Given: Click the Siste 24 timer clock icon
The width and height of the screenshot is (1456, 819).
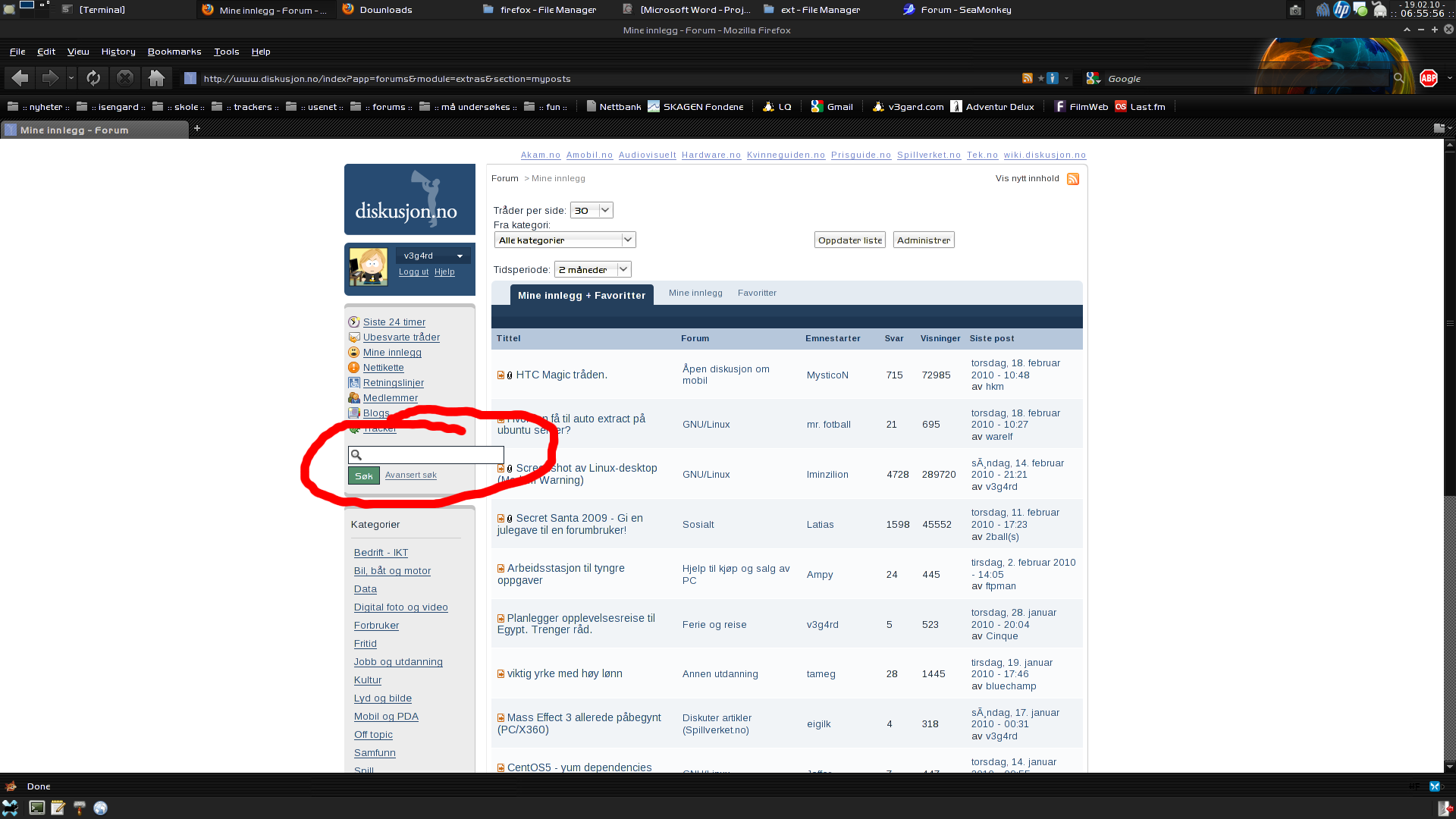Looking at the screenshot, I should coord(353,322).
